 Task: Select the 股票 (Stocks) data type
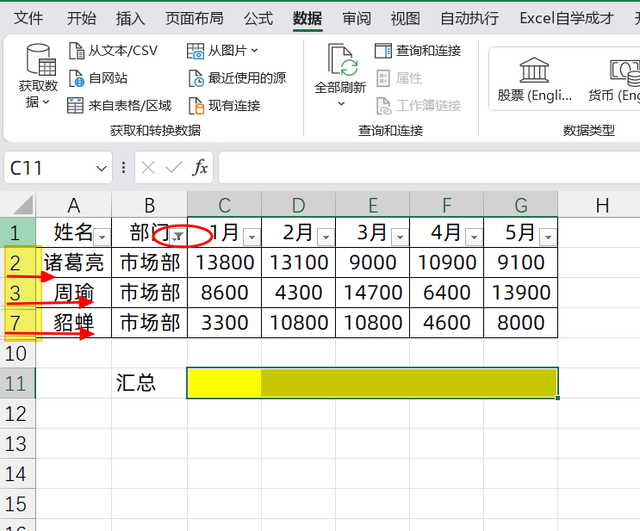[534, 80]
